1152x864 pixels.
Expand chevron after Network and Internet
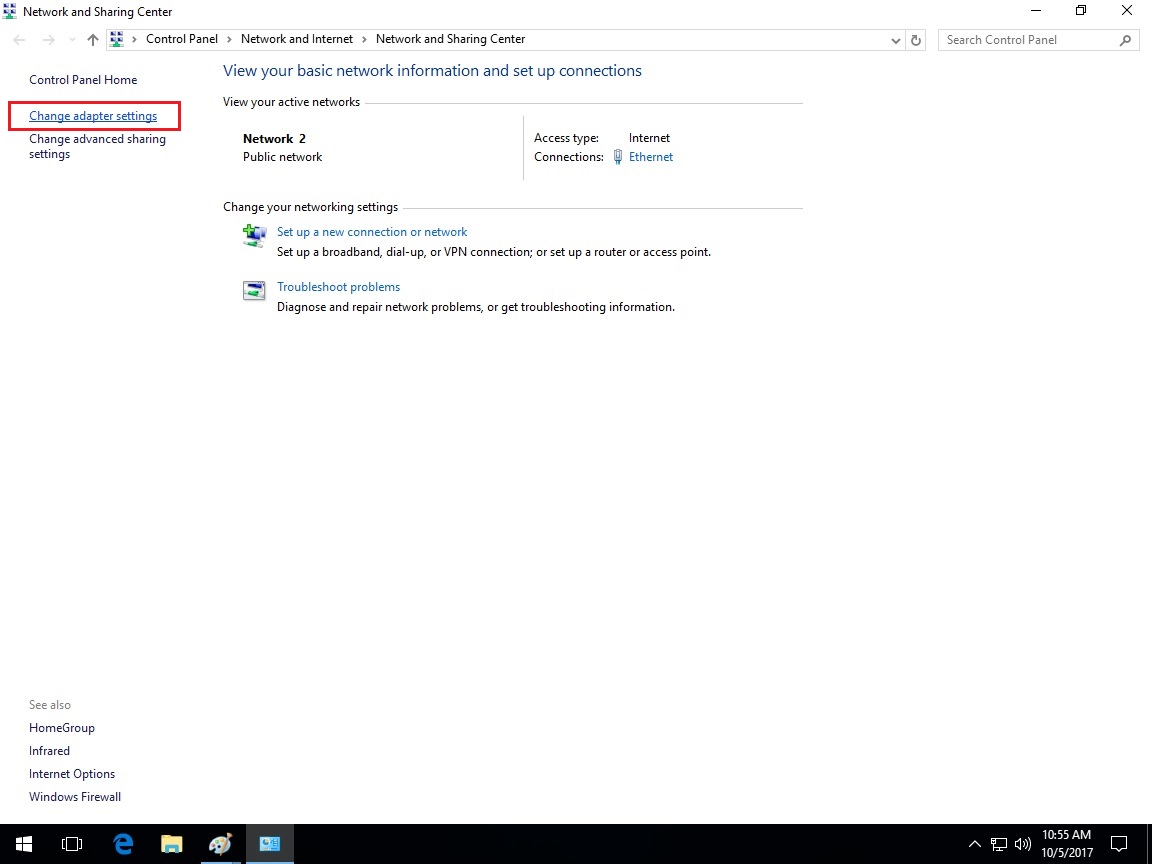tap(364, 40)
